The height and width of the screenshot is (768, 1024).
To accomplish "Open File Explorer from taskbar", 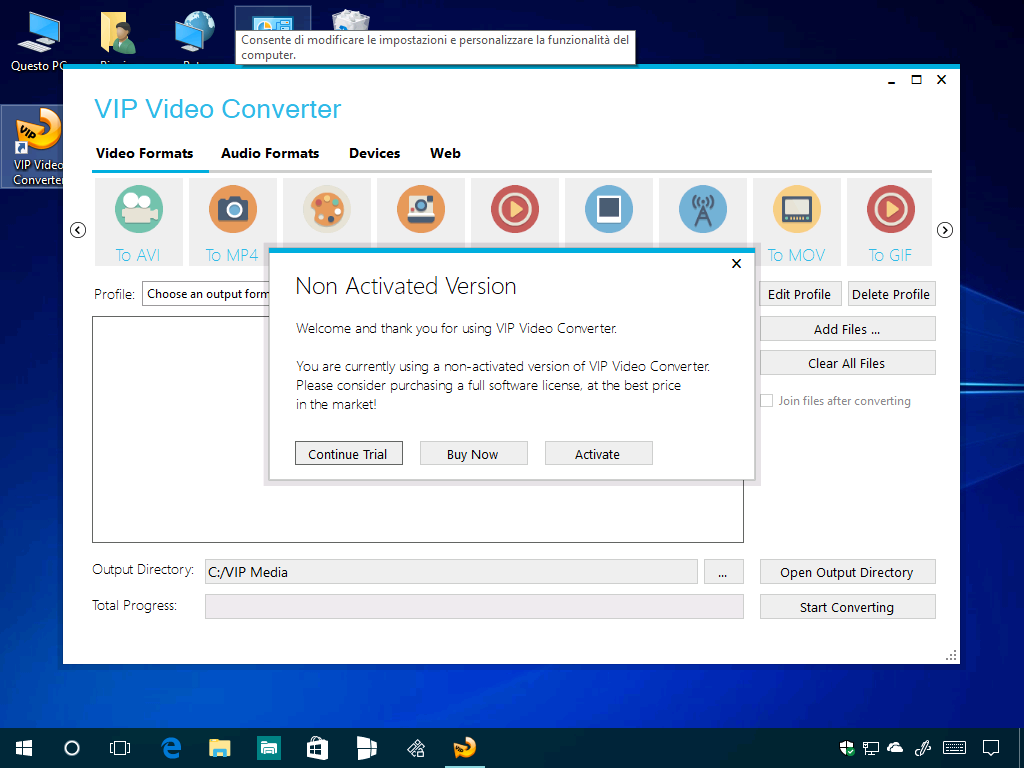I will click(x=219, y=748).
